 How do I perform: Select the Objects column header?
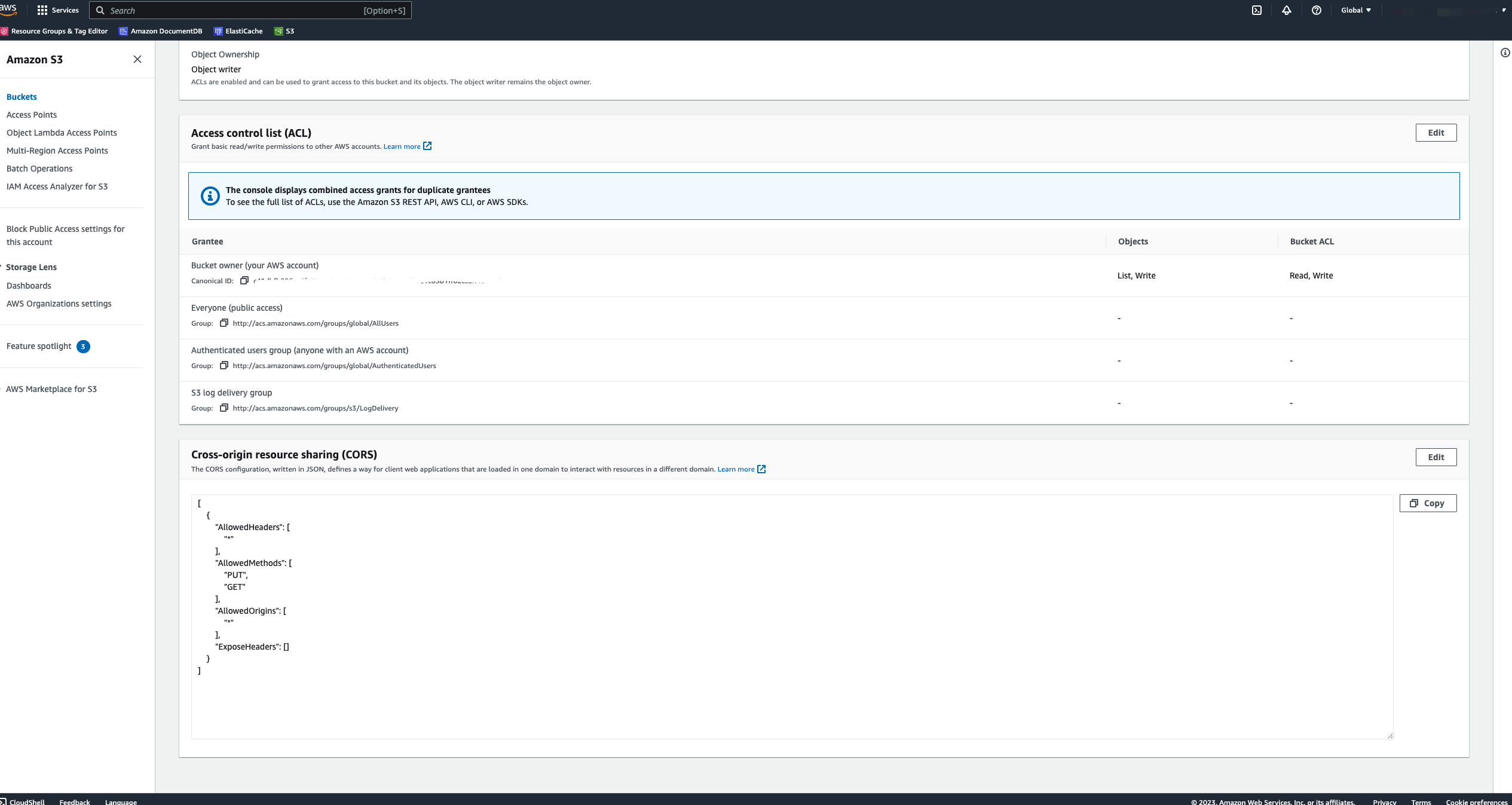click(1133, 241)
